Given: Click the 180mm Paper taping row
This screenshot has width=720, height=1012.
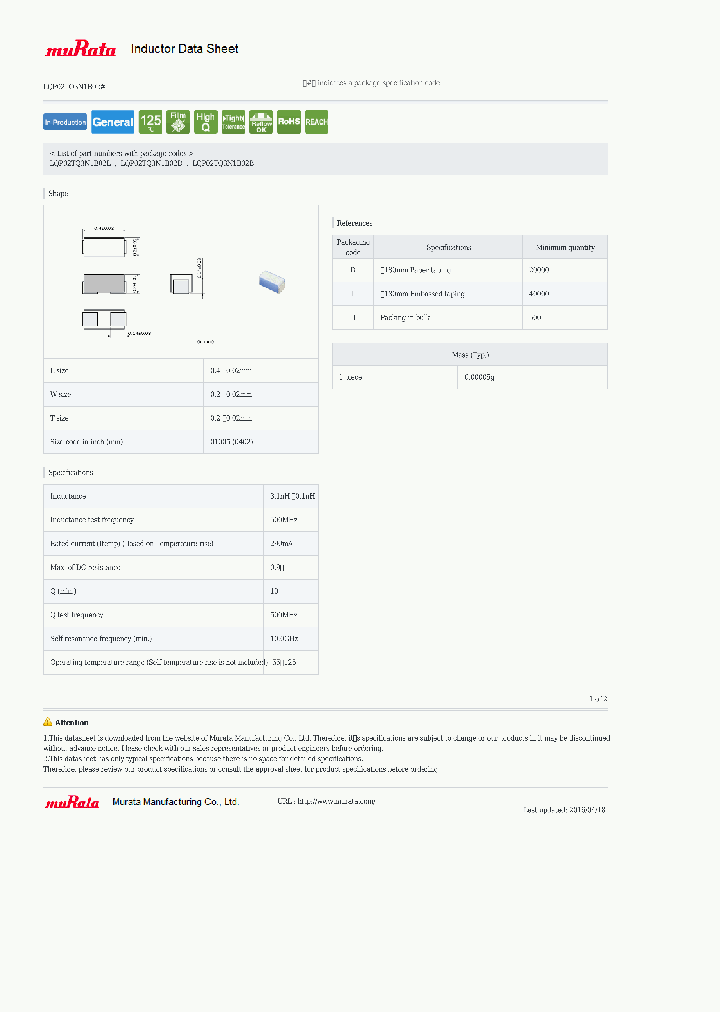Looking at the screenshot, I should [x=470, y=270].
